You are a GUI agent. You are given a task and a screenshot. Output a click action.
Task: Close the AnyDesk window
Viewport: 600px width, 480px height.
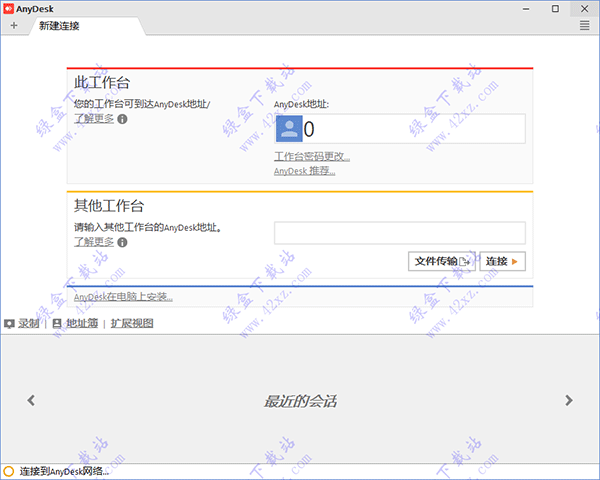pos(584,9)
